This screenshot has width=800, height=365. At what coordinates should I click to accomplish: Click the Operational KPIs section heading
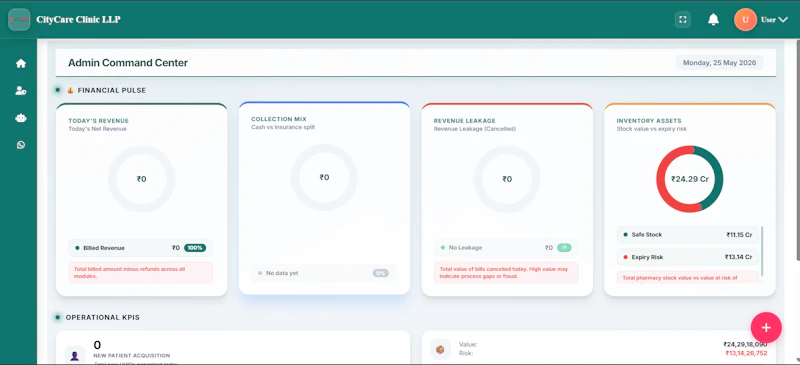103,318
